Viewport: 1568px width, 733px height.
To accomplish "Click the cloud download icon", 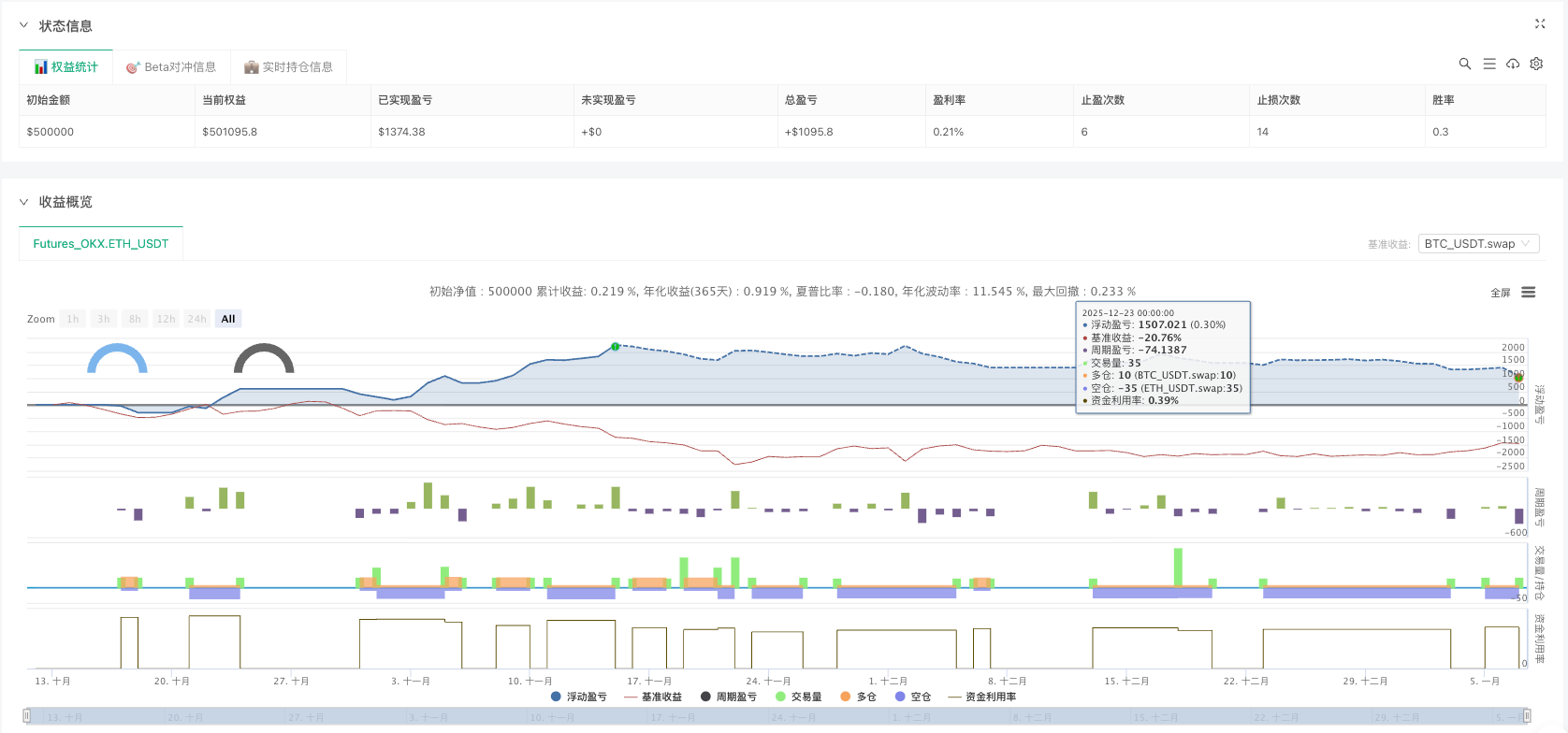I will (x=1513, y=64).
